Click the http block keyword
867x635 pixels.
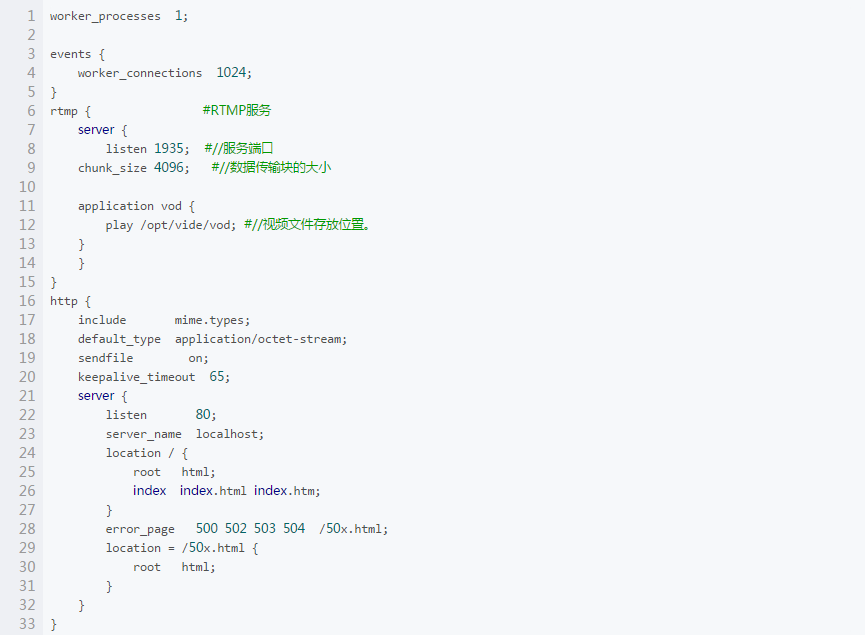coord(64,301)
